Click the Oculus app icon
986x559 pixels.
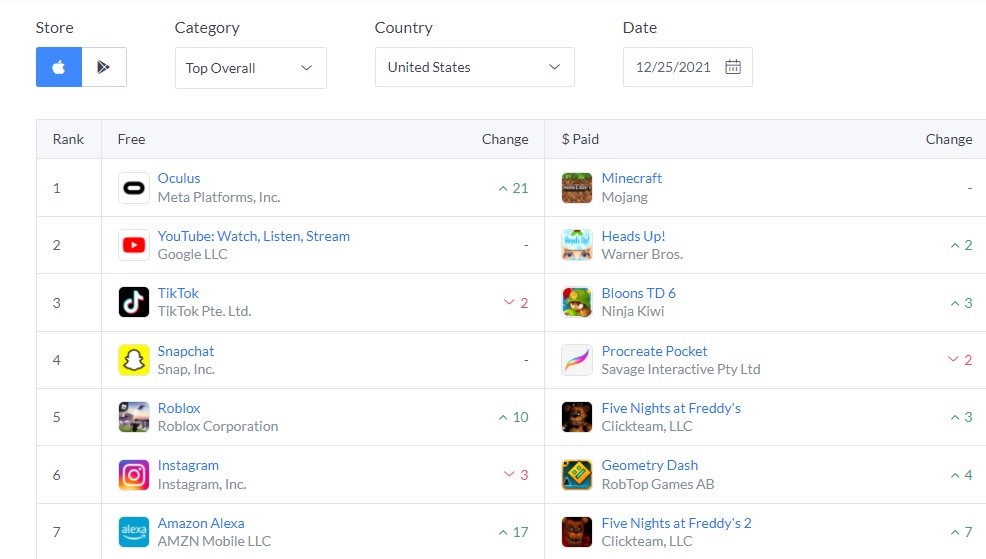click(134, 188)
